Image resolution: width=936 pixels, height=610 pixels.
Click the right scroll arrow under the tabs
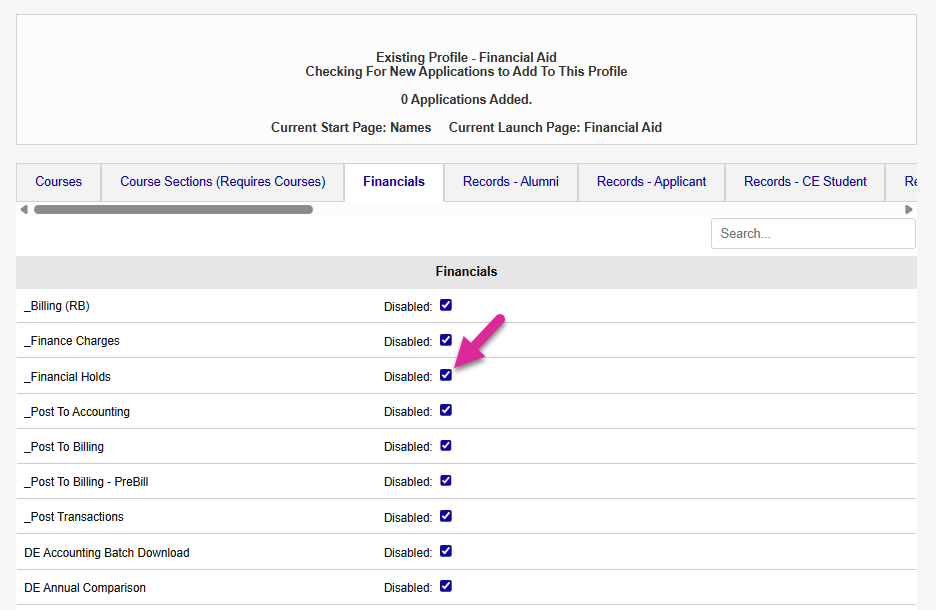[909, 210]
